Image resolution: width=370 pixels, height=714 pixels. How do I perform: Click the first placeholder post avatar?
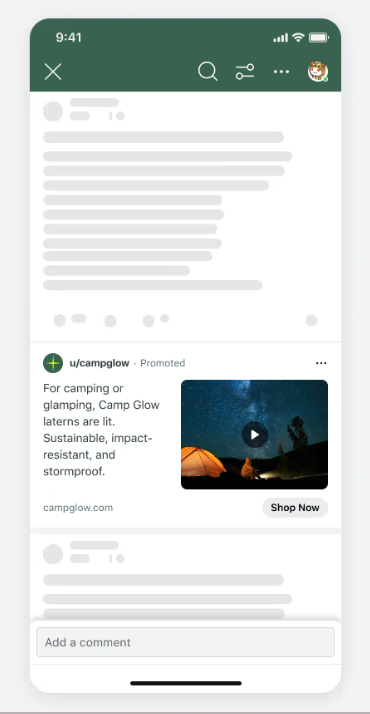click(x=53, y=112)
